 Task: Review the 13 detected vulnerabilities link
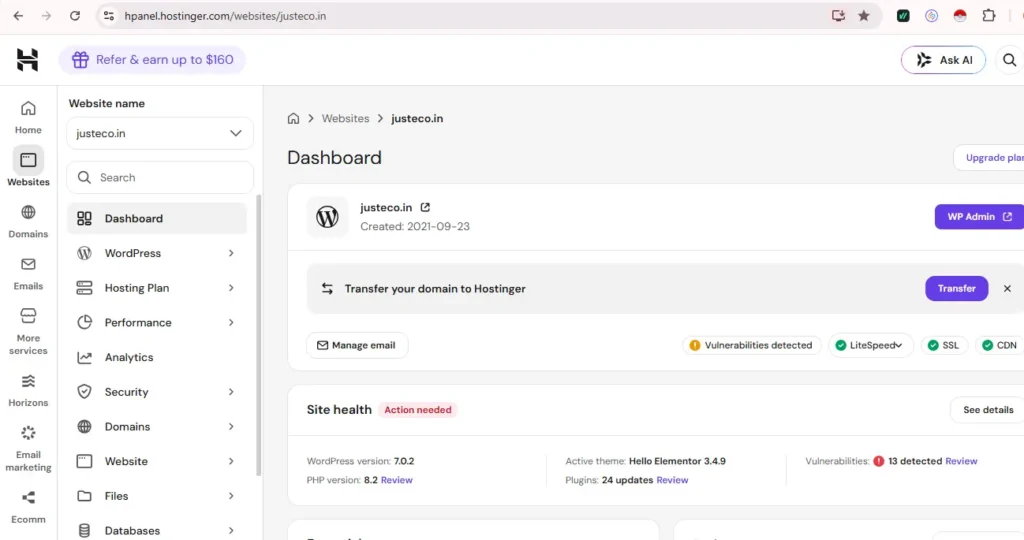[961, 461]
